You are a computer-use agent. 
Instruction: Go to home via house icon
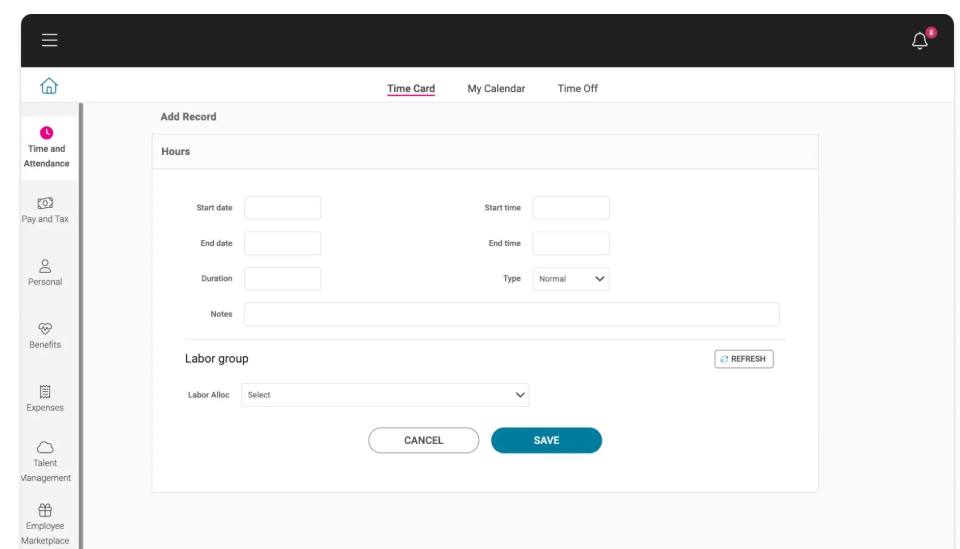coord(48,88)
